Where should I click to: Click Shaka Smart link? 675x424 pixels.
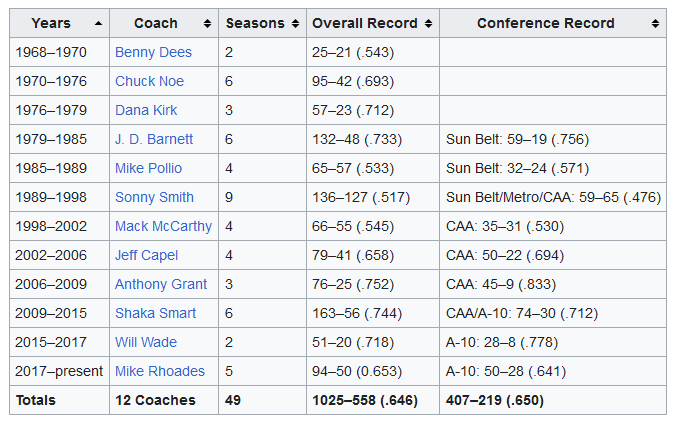click(x=155, y=313)
